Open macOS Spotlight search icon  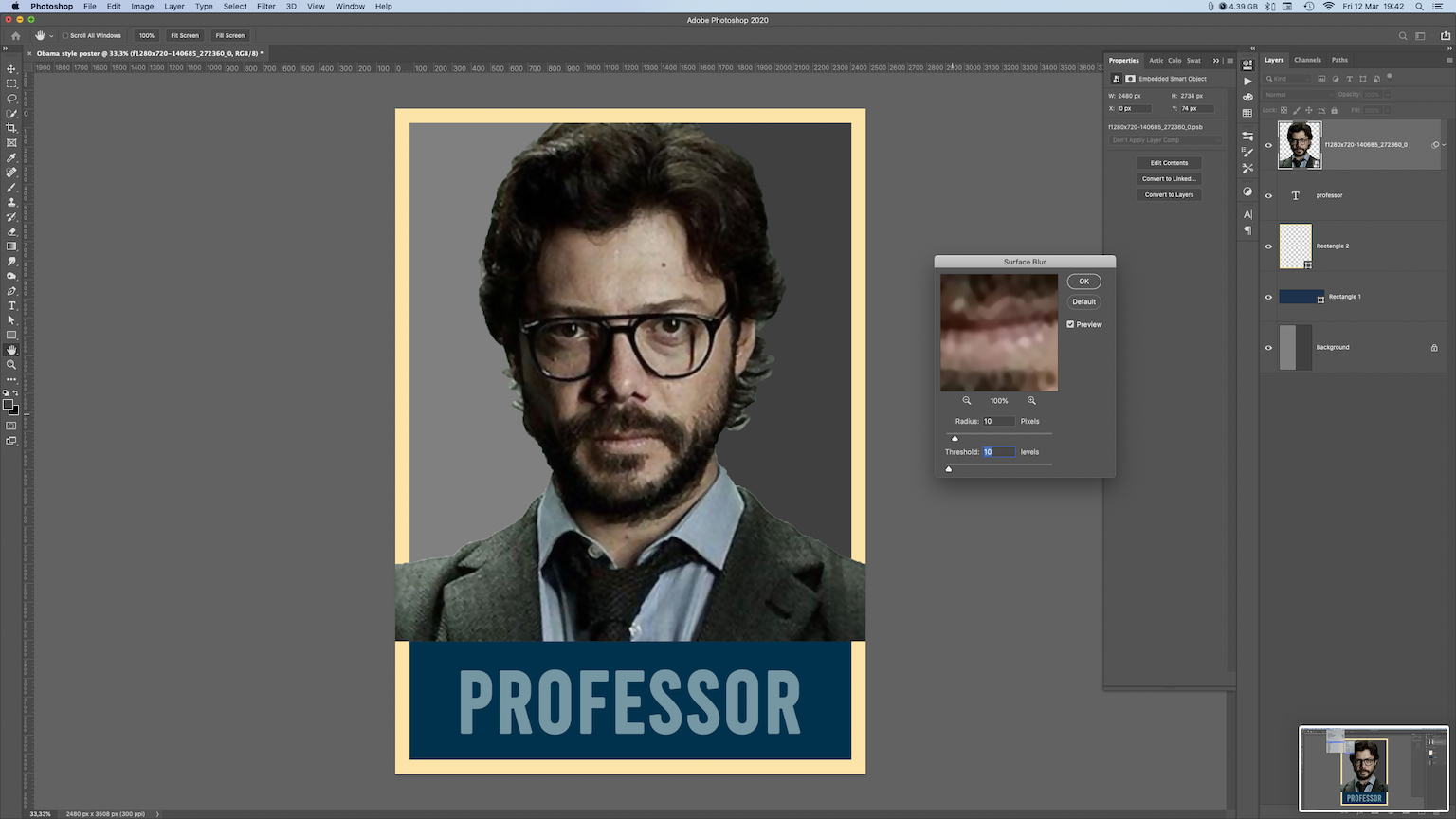tap(1419, 7)
